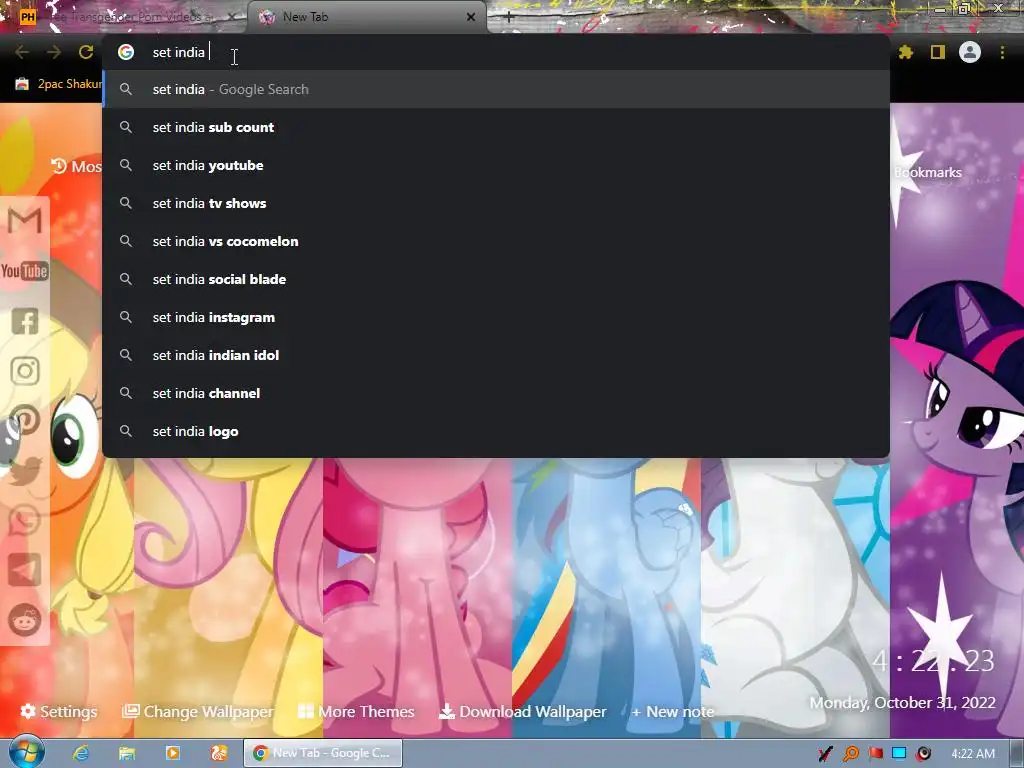Open Telegram shortcut in left sidebar
This screenshot has height=768, width=1024.
coord(25,570)
